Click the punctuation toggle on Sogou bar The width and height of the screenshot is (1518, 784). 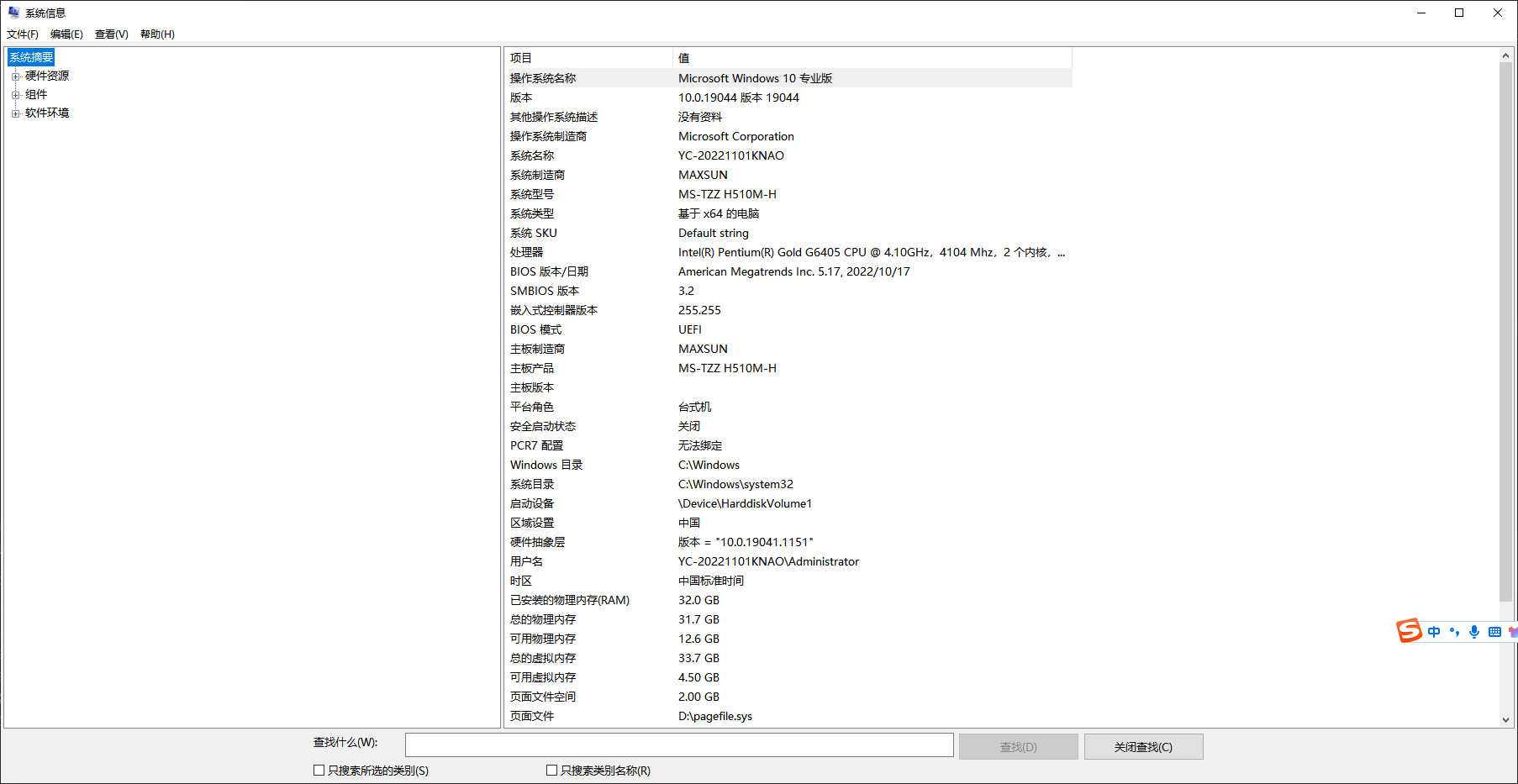click(1454, 632)
